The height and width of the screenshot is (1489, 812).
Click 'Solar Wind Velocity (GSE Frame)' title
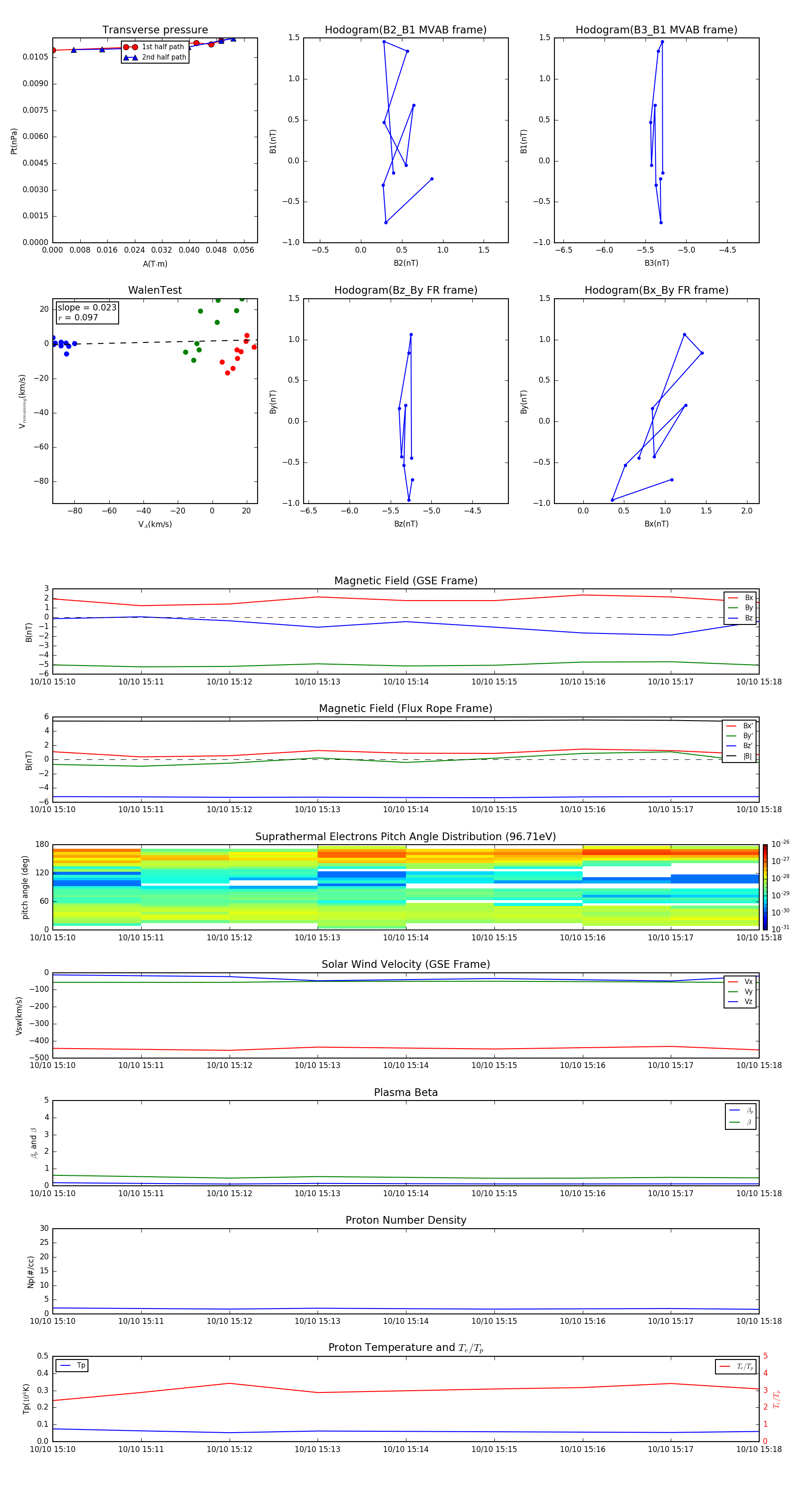406,965
